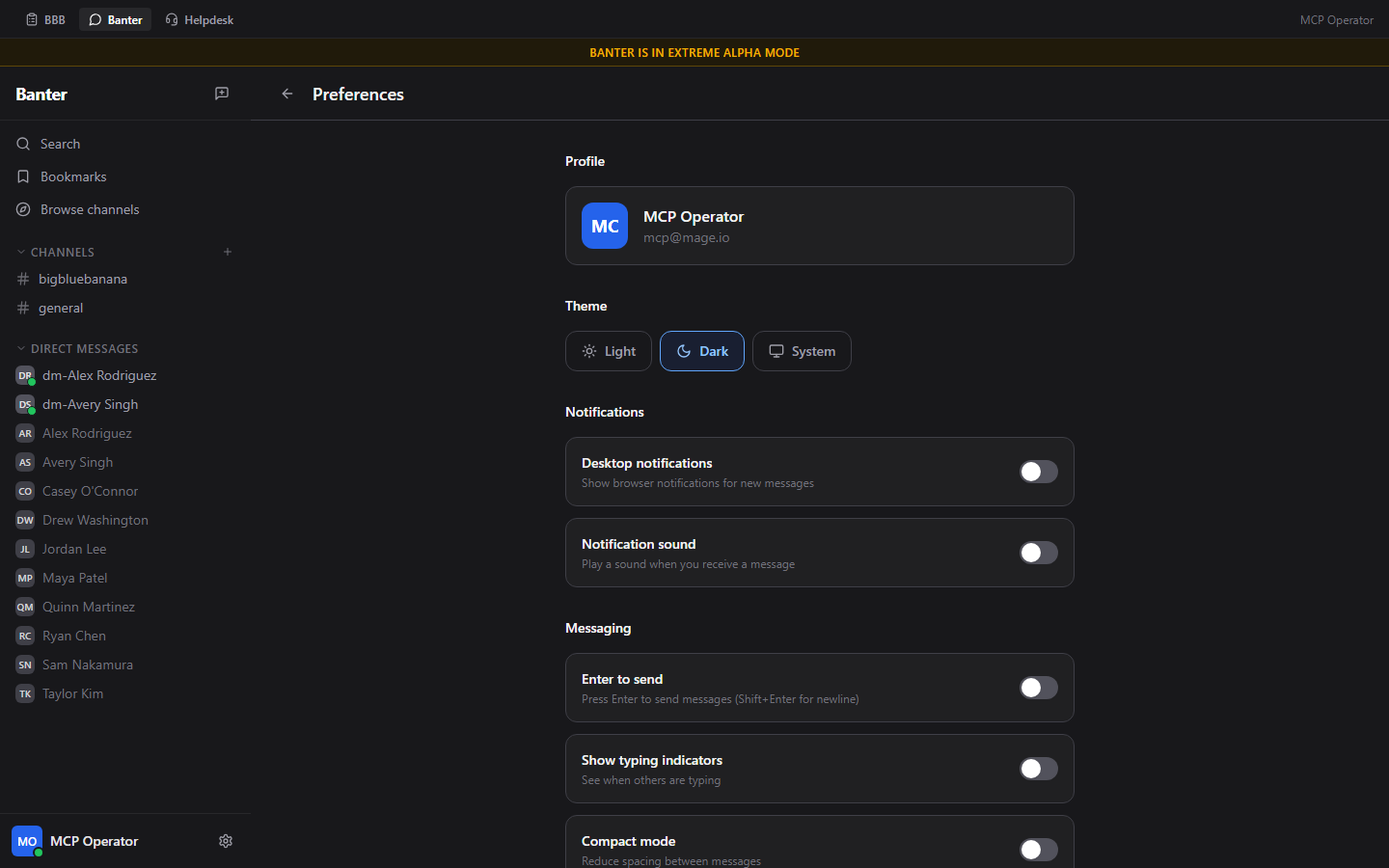
Task: Enable Show typing indicators
Action: point(1039,769)
